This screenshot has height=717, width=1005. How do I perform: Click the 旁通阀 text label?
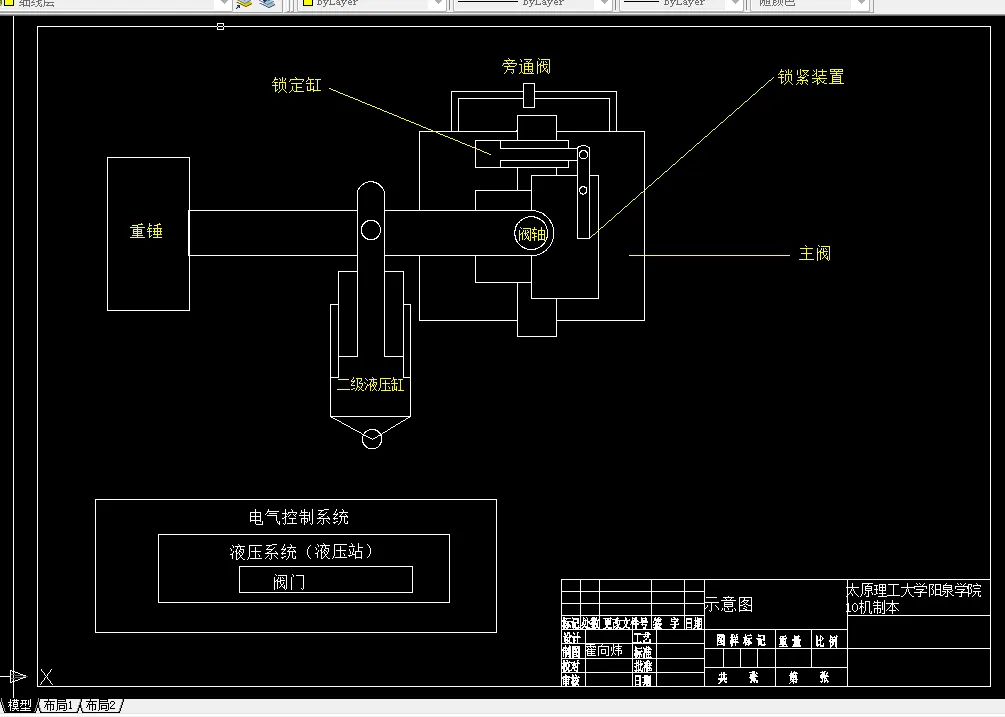tap(529, 67)
